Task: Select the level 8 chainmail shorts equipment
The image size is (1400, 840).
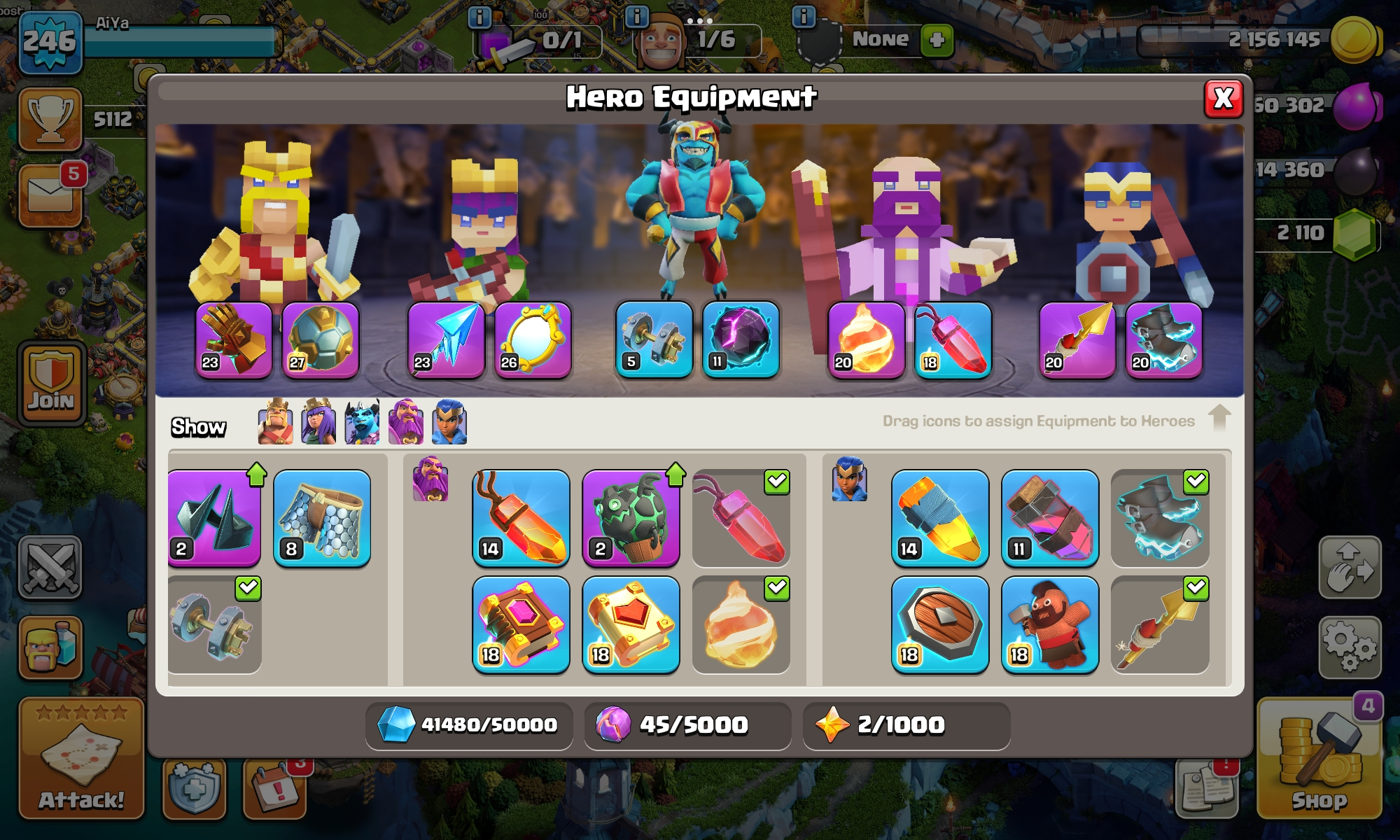Action: tap(322, 519)
